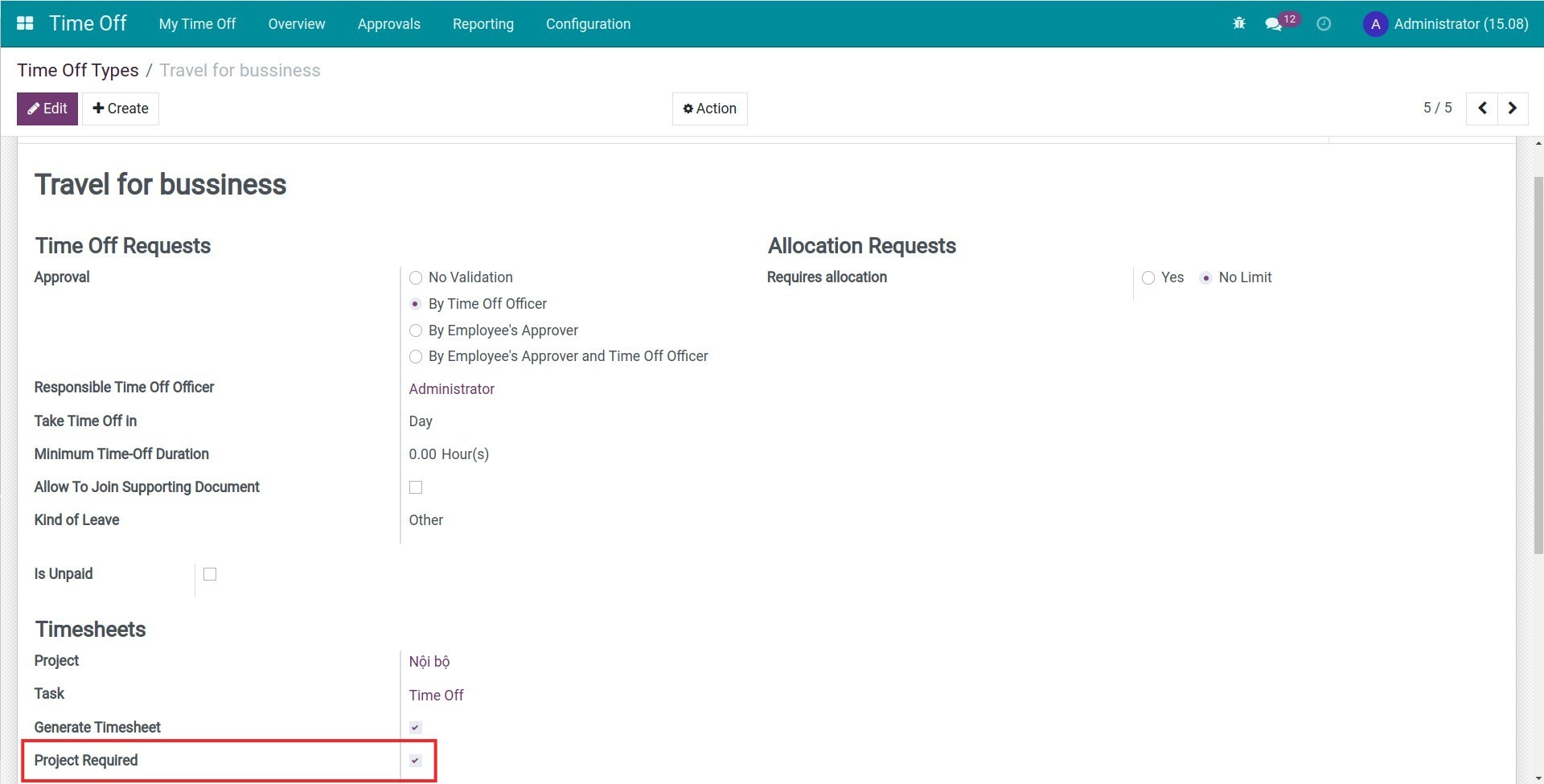Image resolution: width=1544 pixels, height=784 pixels.
Task: Open the activities clock icon
Action: [x=1324, y=23]
